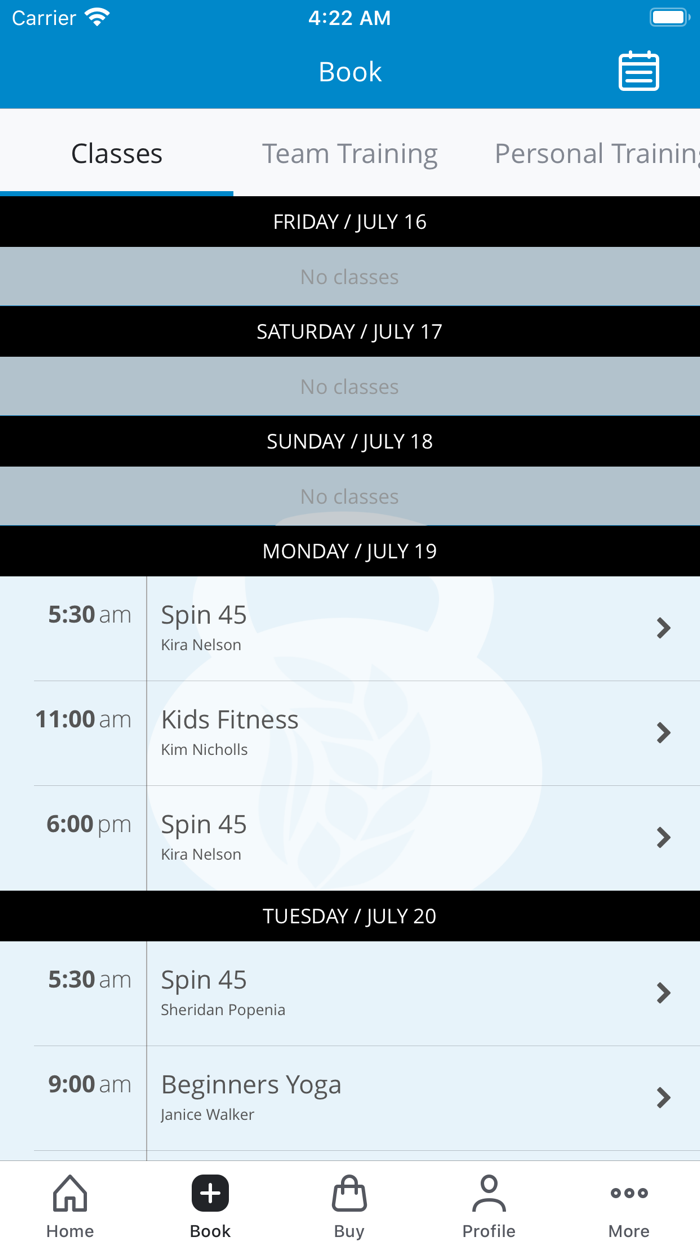Tap the Monday July 19 date header
This screenshot has height=1244, width=700.
tap(349, 551)
